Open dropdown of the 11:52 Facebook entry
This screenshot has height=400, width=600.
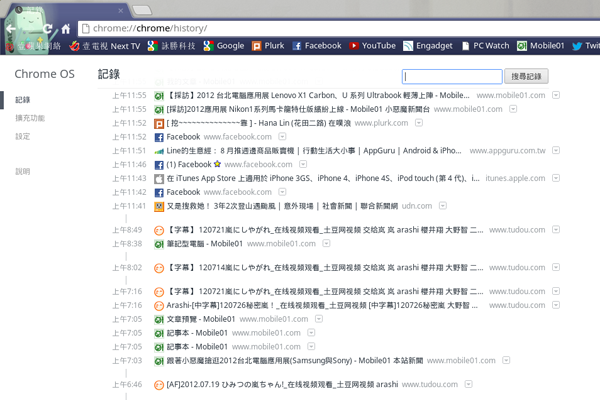[282, 136]
